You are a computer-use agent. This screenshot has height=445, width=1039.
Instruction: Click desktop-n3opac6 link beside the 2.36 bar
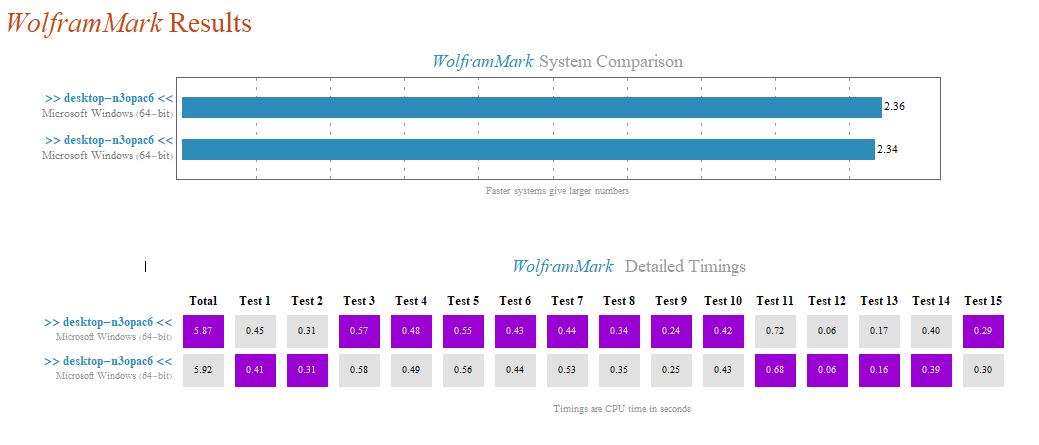coord(109,99)
